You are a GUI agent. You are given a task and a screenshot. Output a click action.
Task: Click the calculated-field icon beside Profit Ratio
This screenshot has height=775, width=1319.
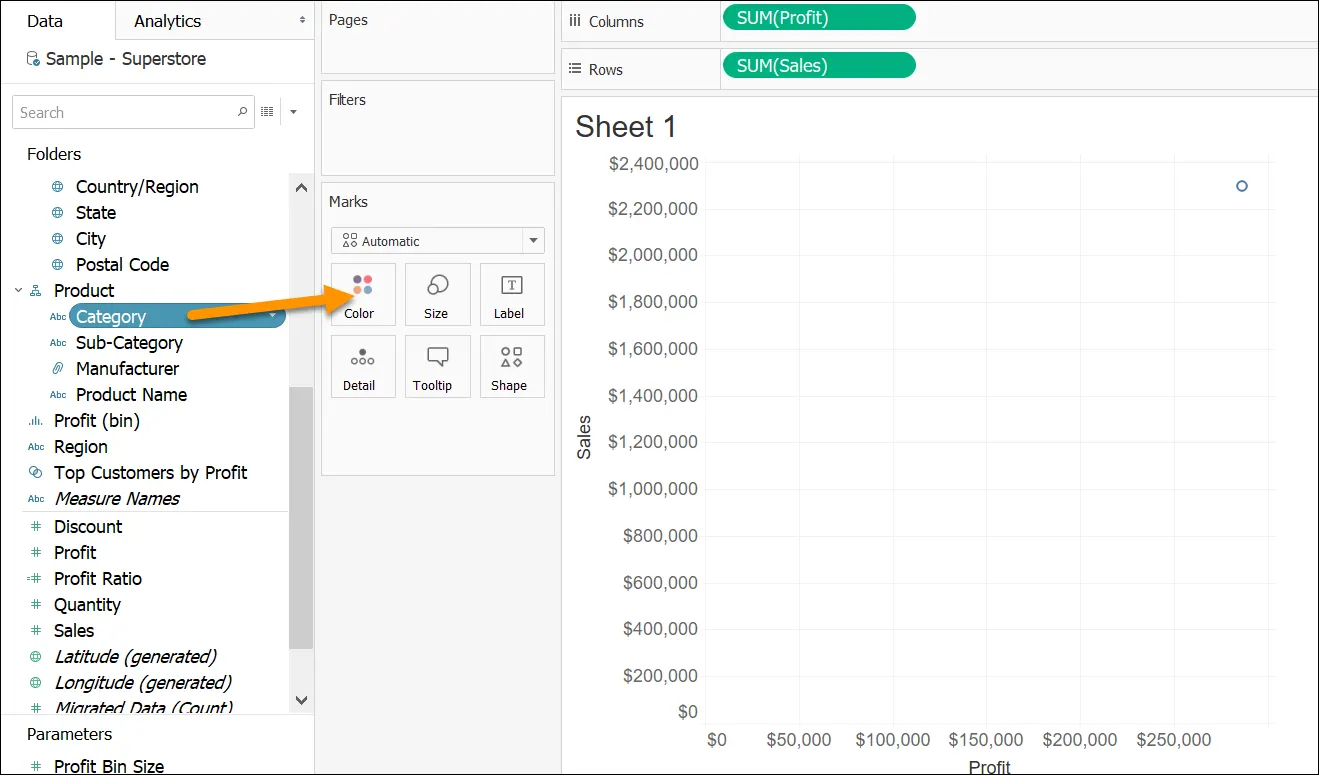(x=35, y=579)
